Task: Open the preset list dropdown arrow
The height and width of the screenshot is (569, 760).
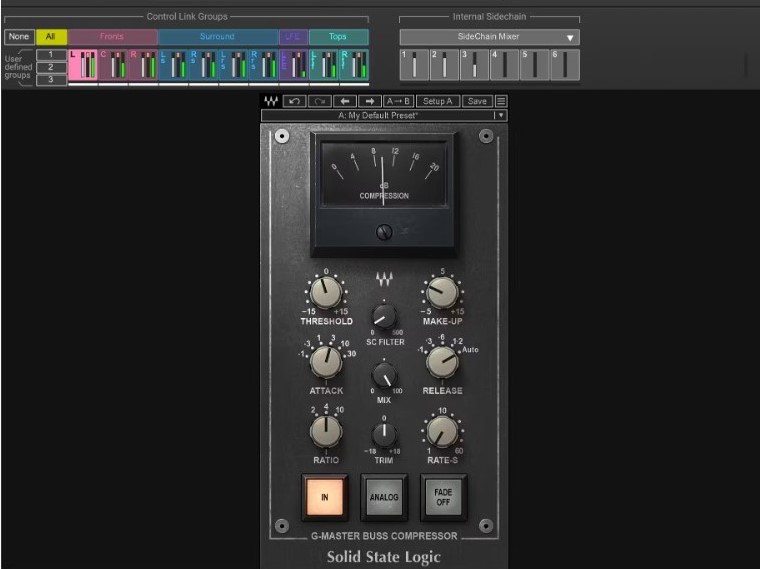Action: (501, 115)
